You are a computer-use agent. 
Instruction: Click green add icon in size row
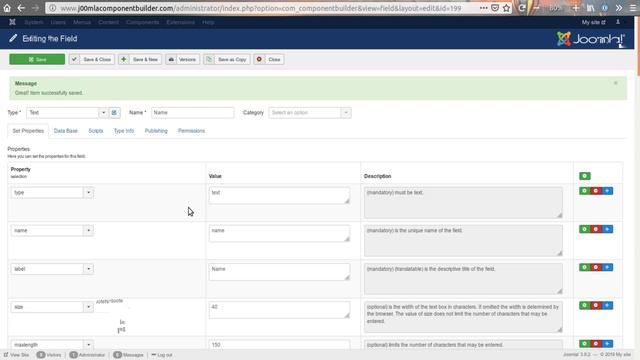pos(584,306)
